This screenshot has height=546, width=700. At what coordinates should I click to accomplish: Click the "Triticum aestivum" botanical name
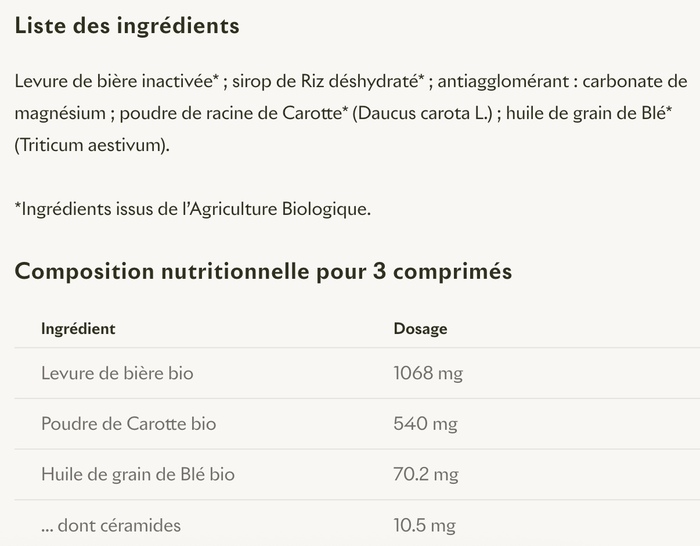point(92,145)
